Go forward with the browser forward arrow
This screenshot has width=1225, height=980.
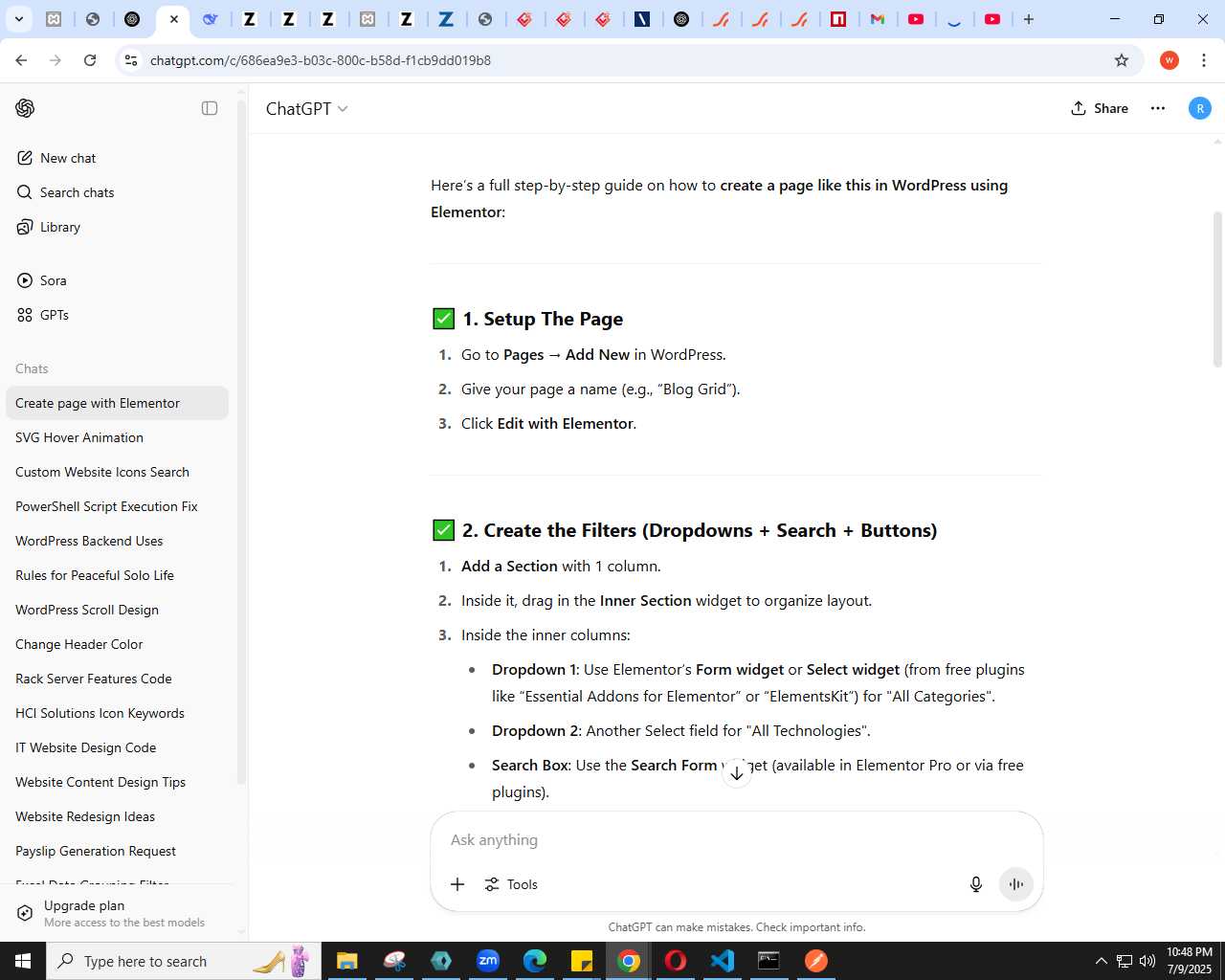pyautogui.click(x=56, y=60)
